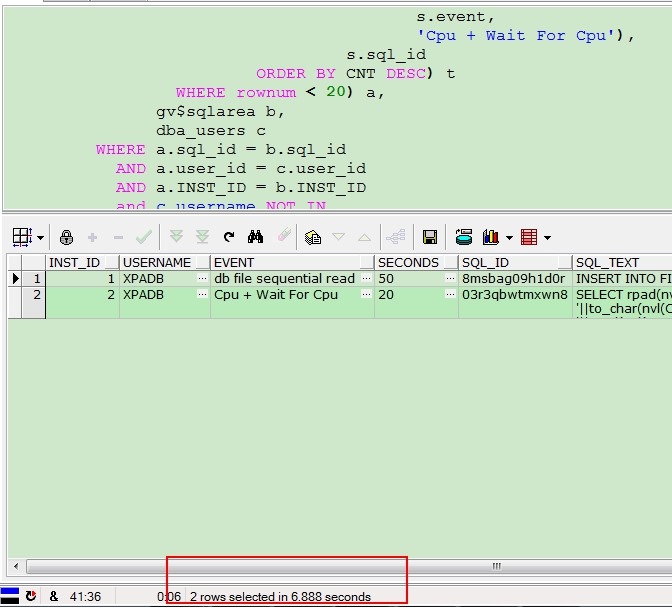Click the blue and black status icon
Image resolution: width=672 pixels, height=607 pixels.
[9, 596]
